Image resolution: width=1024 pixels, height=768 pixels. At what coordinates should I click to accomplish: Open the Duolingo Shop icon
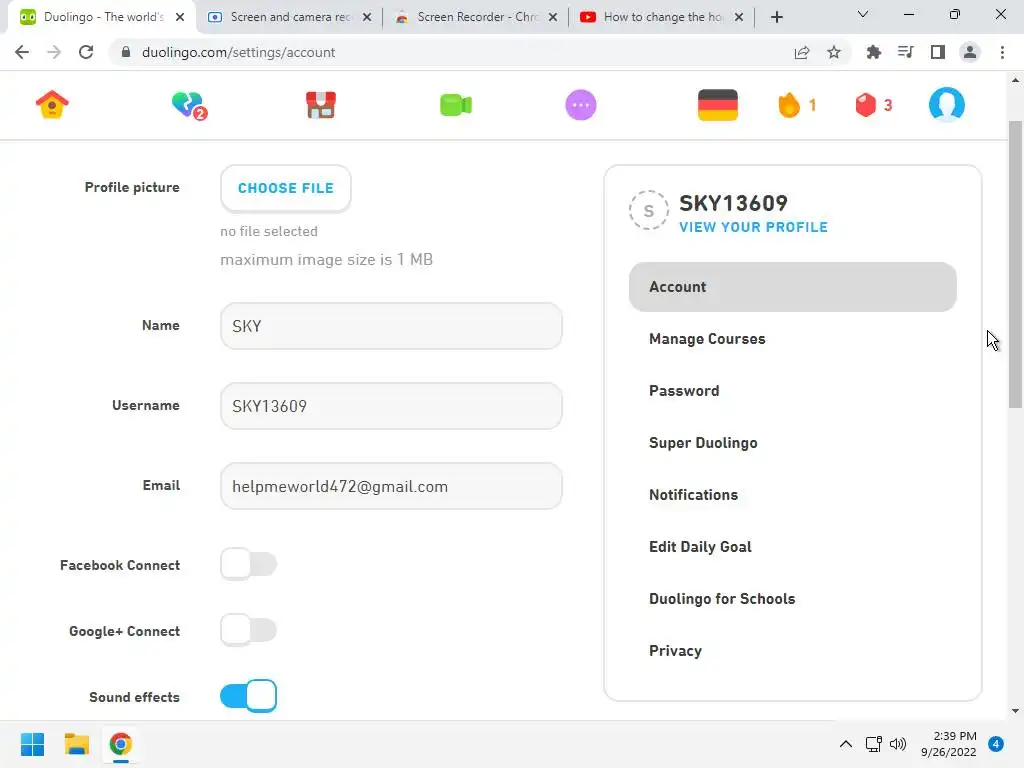coord(321,105)
